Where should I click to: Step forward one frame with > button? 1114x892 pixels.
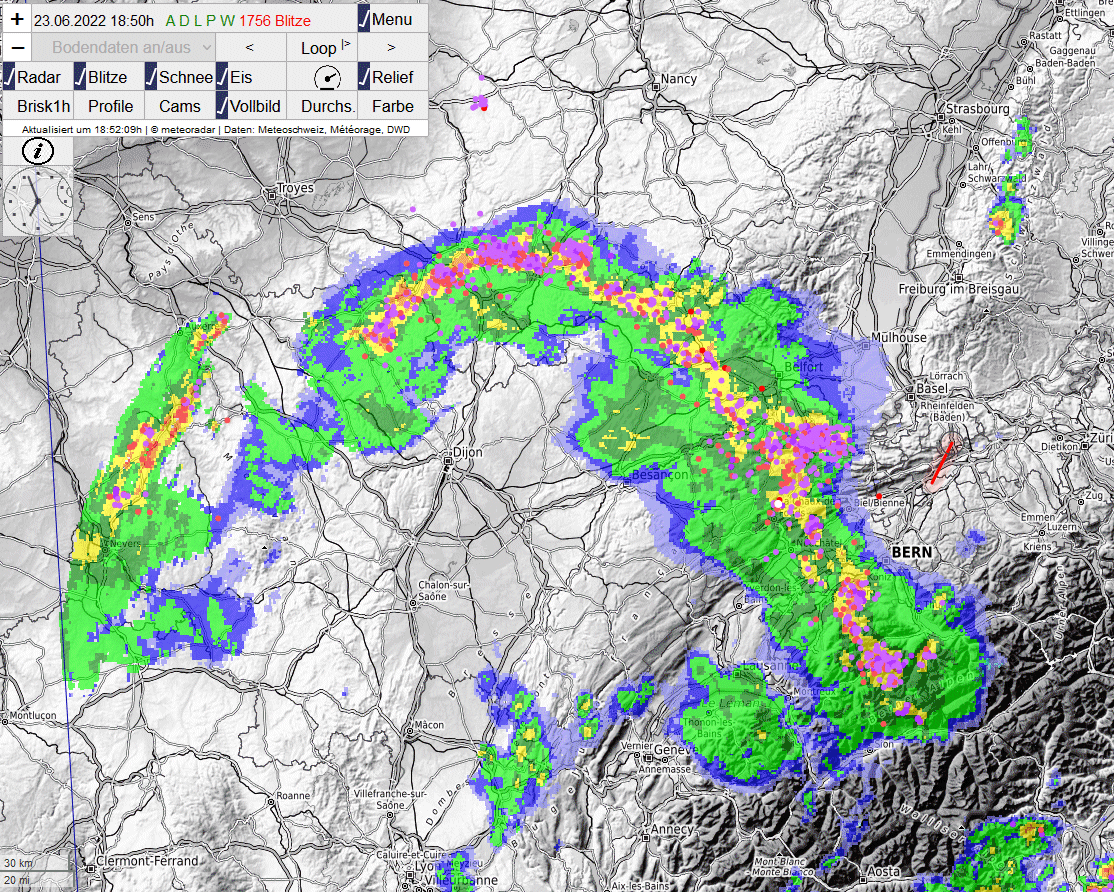coord(391,48)
